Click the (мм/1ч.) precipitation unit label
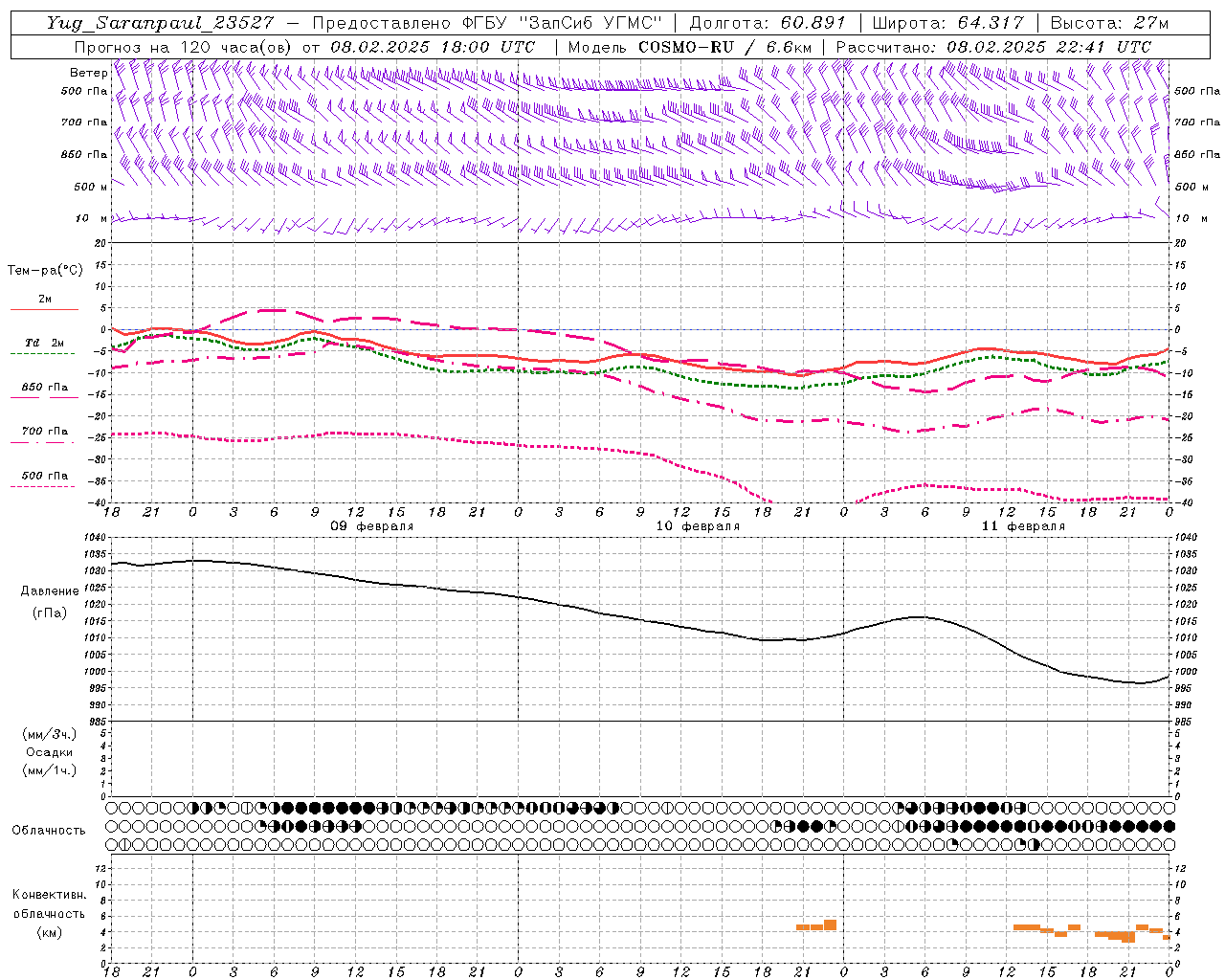 50,770
